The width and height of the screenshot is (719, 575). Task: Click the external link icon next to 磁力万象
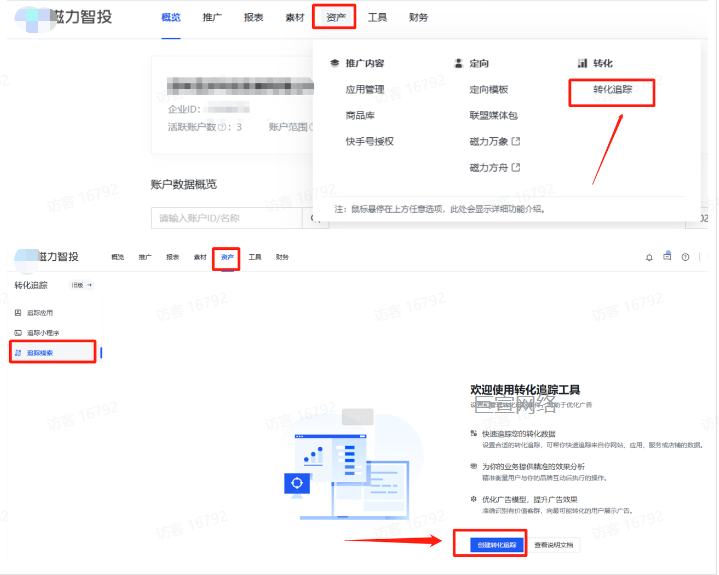[x=516, y=141]
